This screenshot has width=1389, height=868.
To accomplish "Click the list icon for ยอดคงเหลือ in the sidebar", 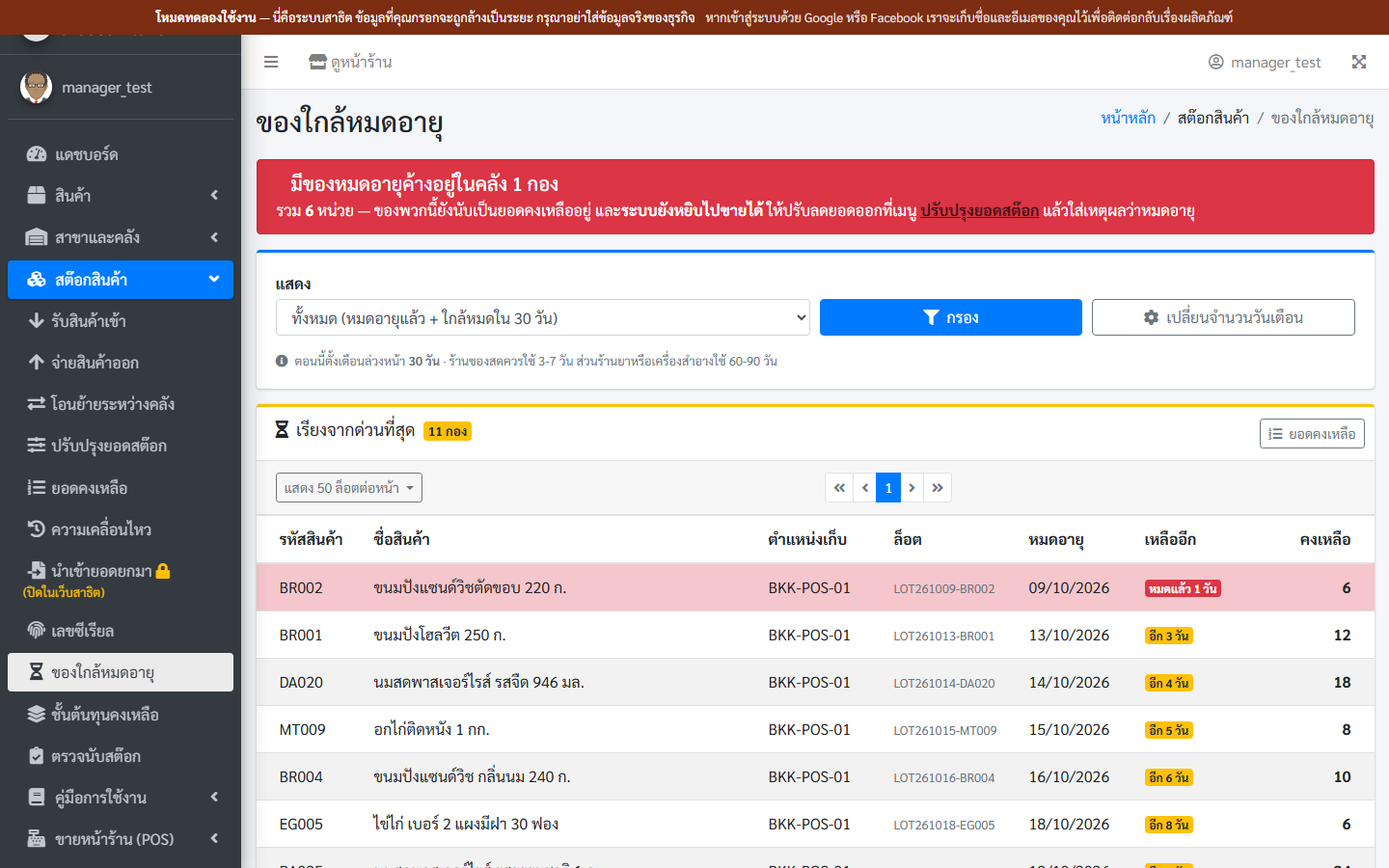I will pos(37,487).
